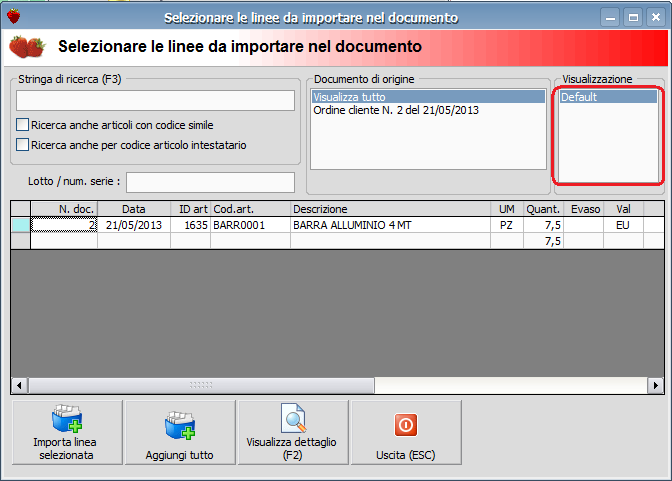The image size is (672, 481).
Task: Focus the Stringa di ricerca input field
Action: [155, 100]
